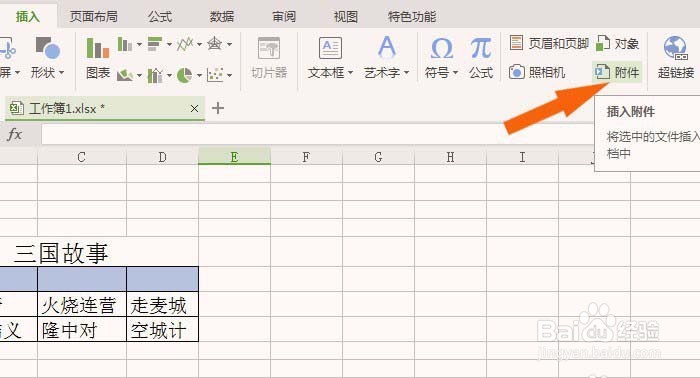The image size is (700, 378).
Task: Select the radar chart type icon
Action: [x=215, y=44]
